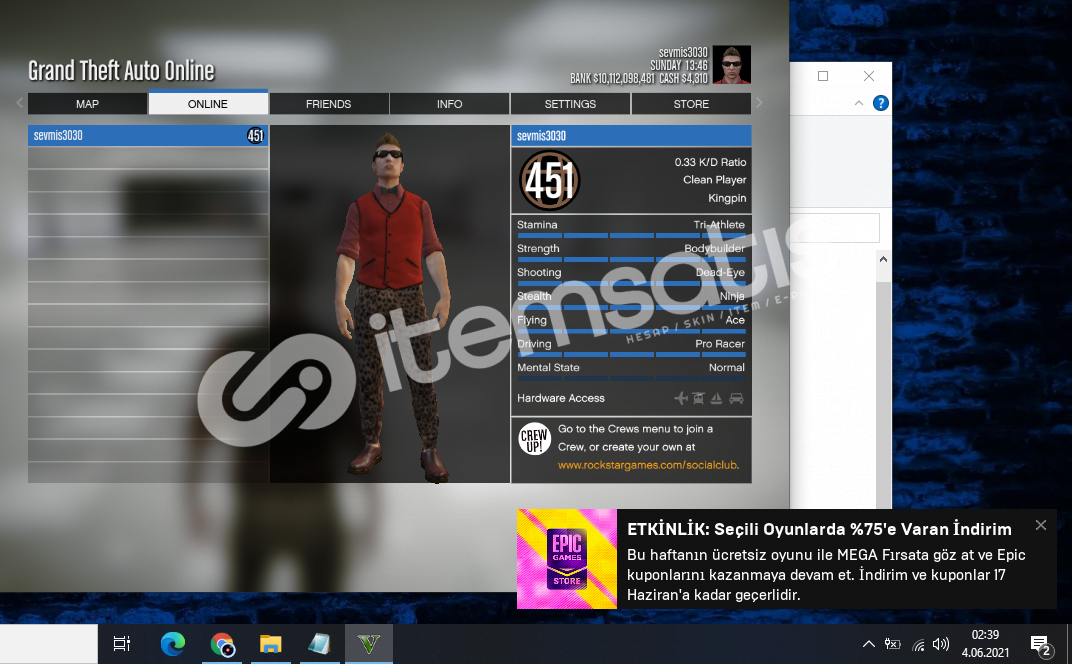This screenshot has height=664, width=1072.
Task: Click the Strength stat bar
Action: tap(631, 259)
